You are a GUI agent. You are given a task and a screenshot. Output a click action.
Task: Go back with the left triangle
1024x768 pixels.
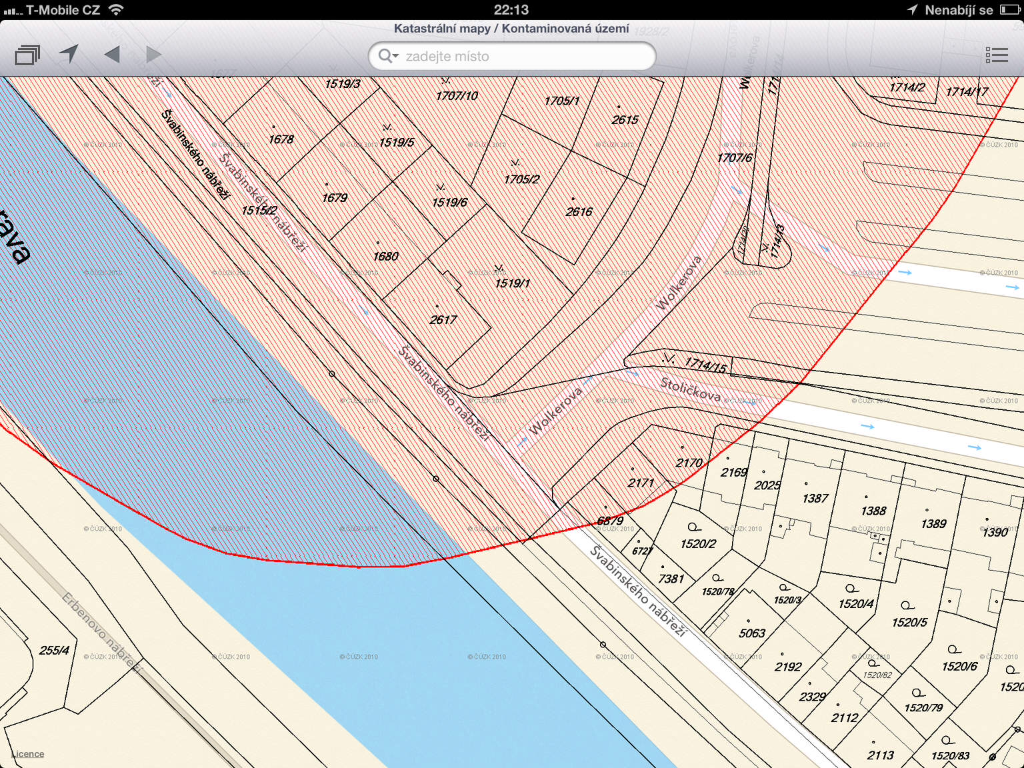(x=112, y=54)
